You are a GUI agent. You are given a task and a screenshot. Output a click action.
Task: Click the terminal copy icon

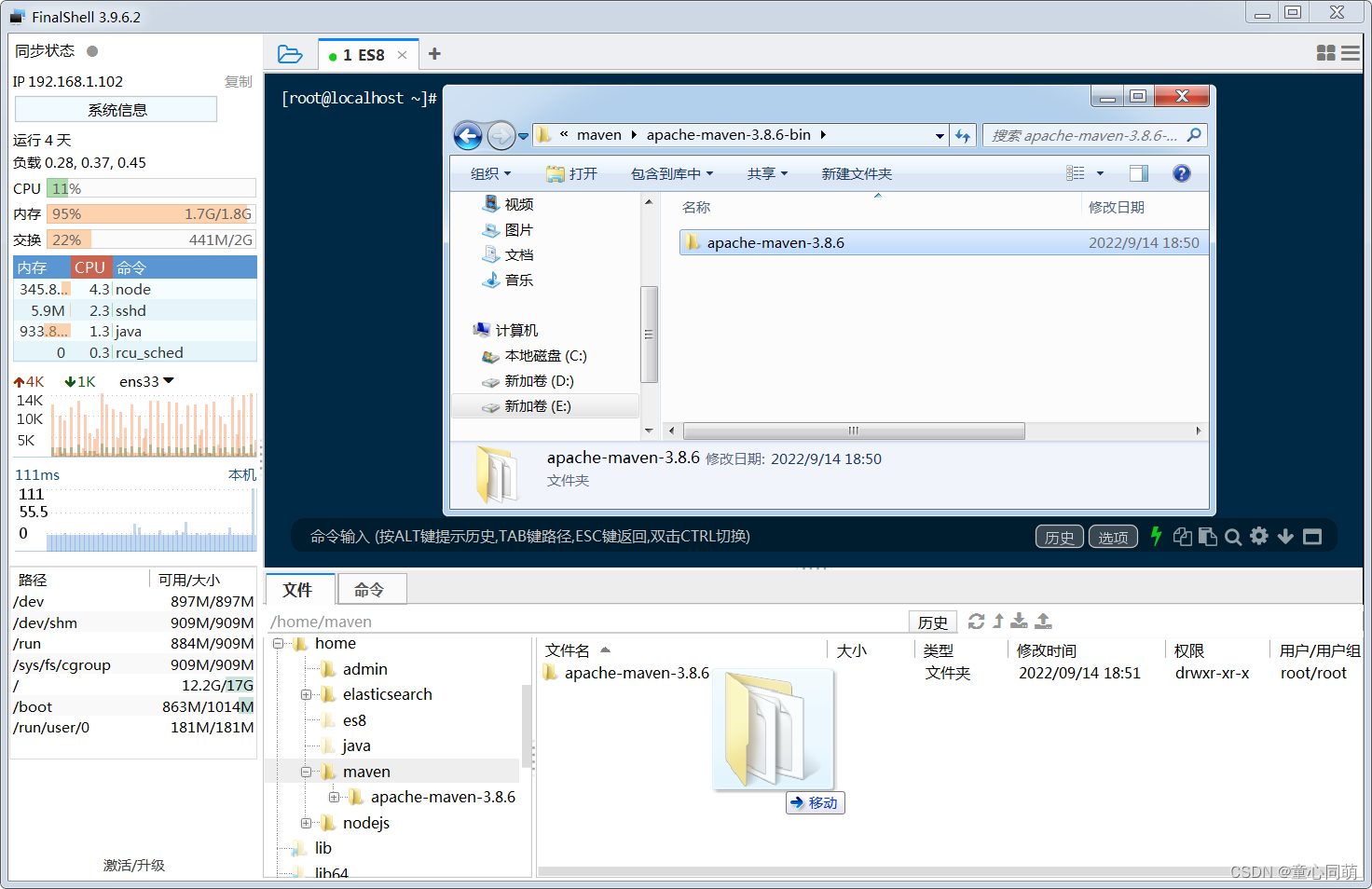[x=1183, y=536]
